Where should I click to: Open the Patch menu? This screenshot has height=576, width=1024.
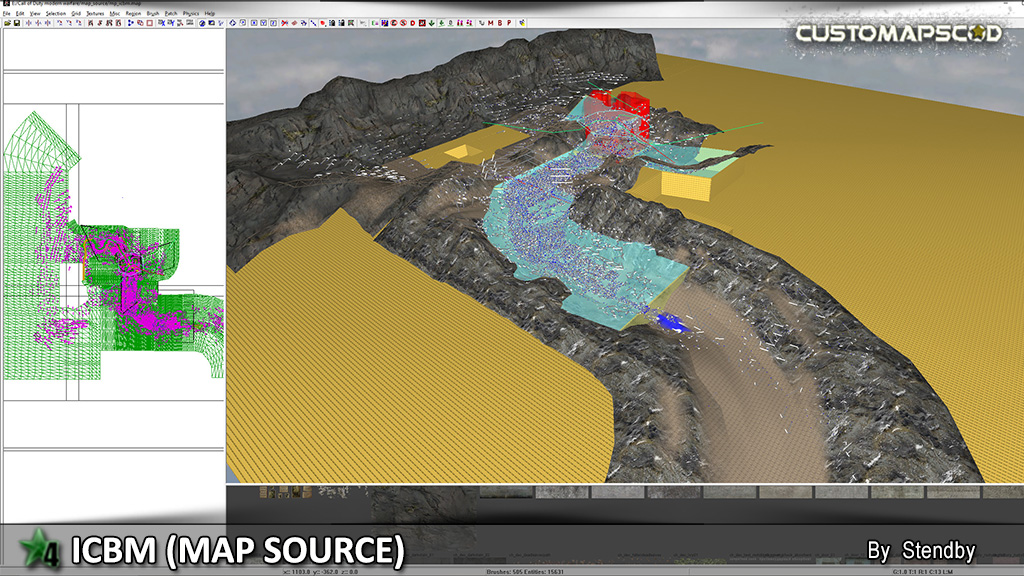171,13
